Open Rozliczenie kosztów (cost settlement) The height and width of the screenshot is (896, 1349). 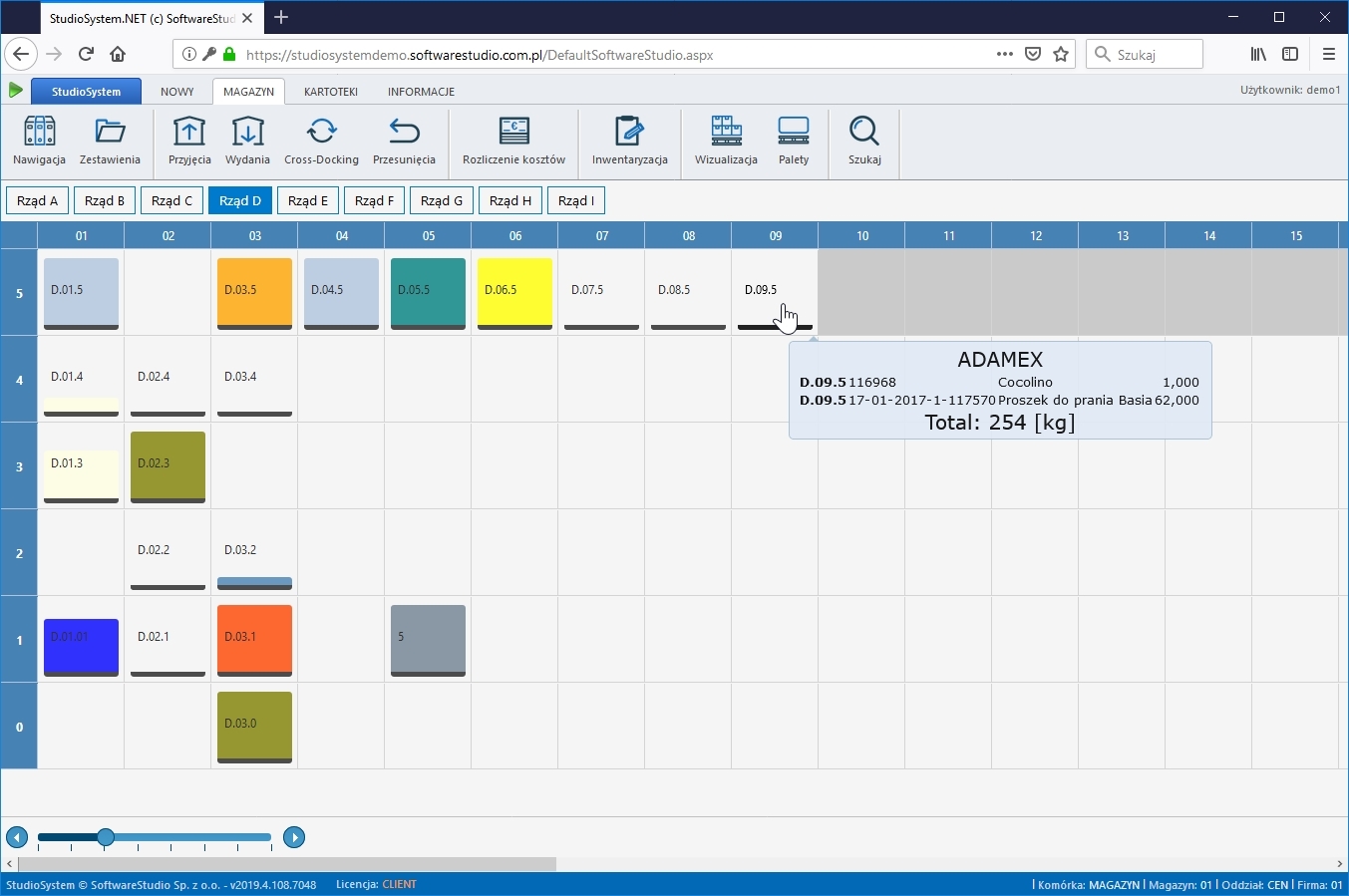[513, 142]
